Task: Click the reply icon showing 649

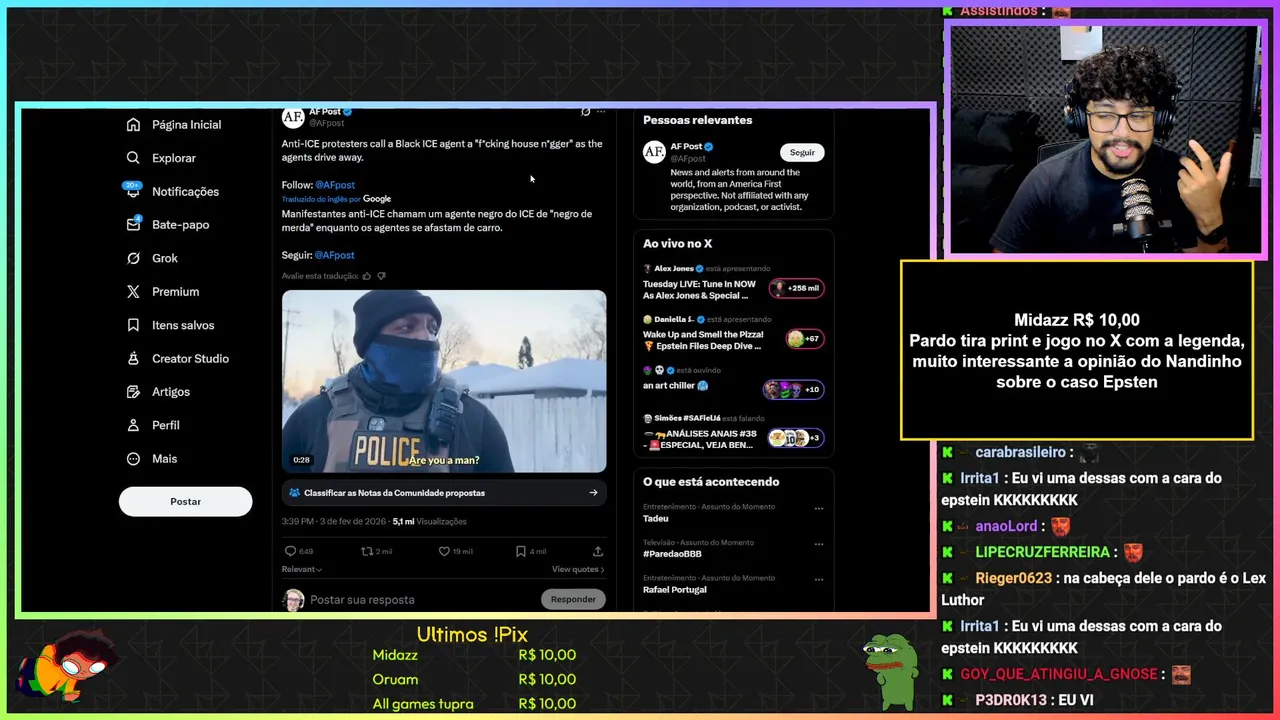Action: pos(290,551)
